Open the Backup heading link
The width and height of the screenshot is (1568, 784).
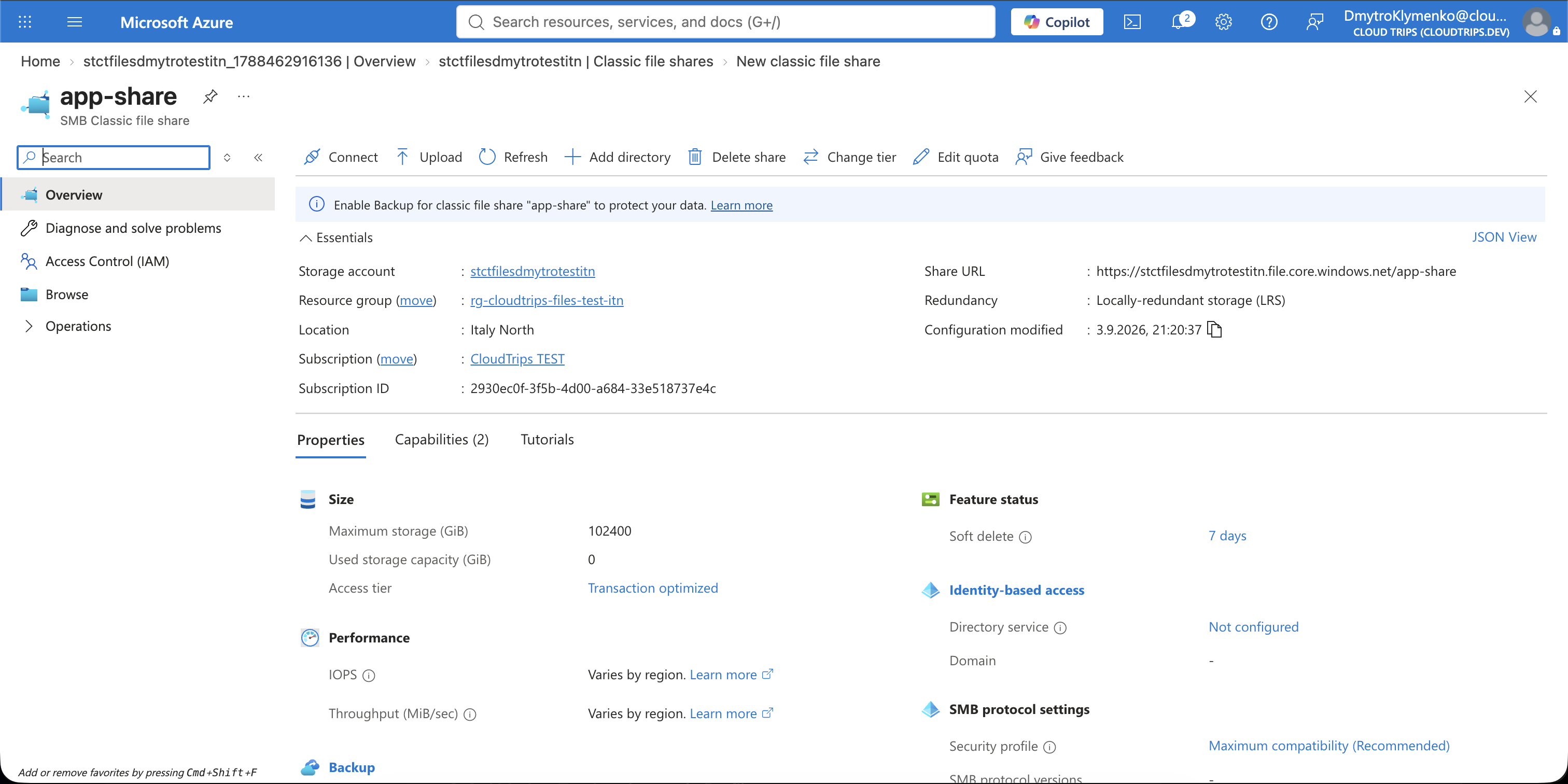pos(351,767)
